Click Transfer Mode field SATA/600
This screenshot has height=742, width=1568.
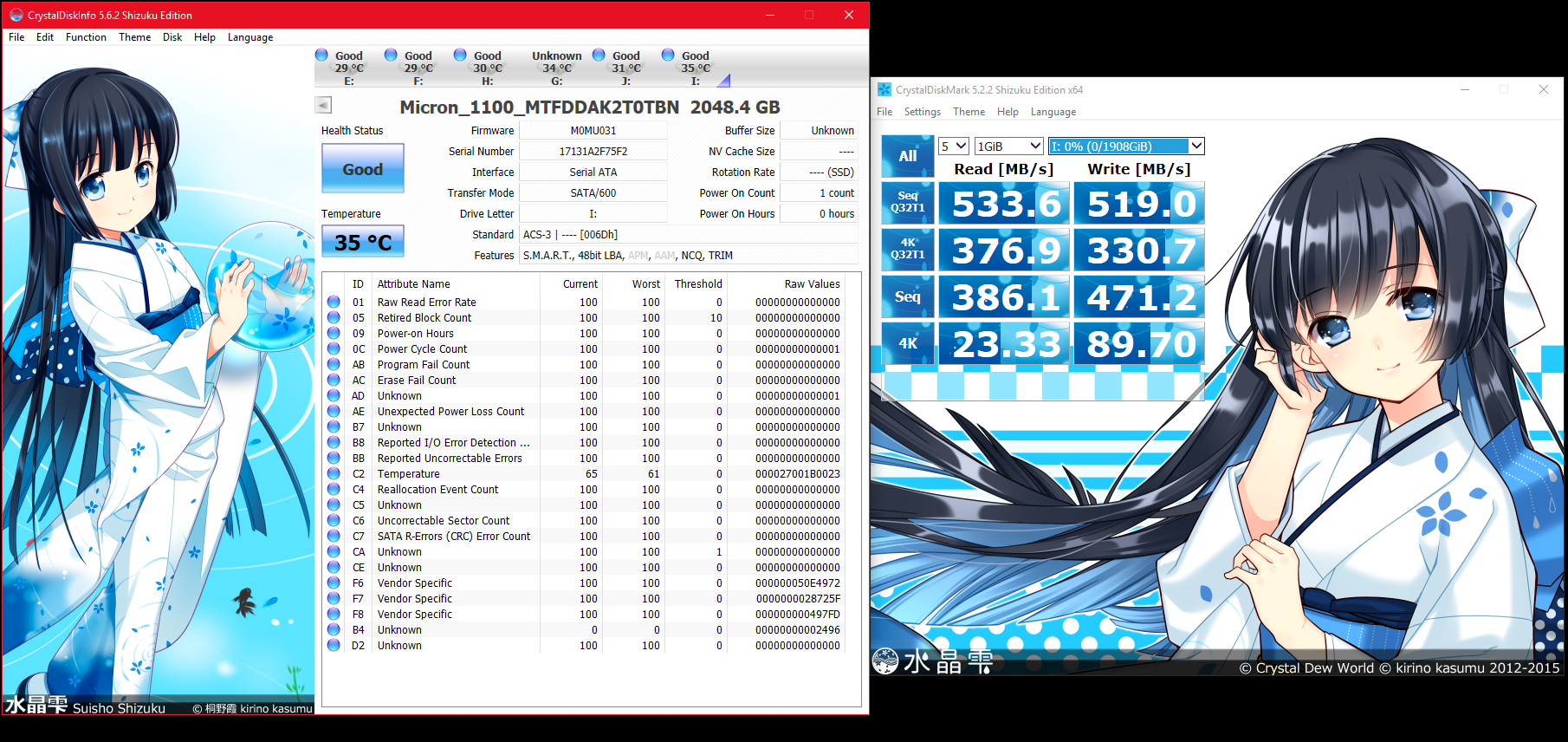pyautogui.click(x=593, y=193)
